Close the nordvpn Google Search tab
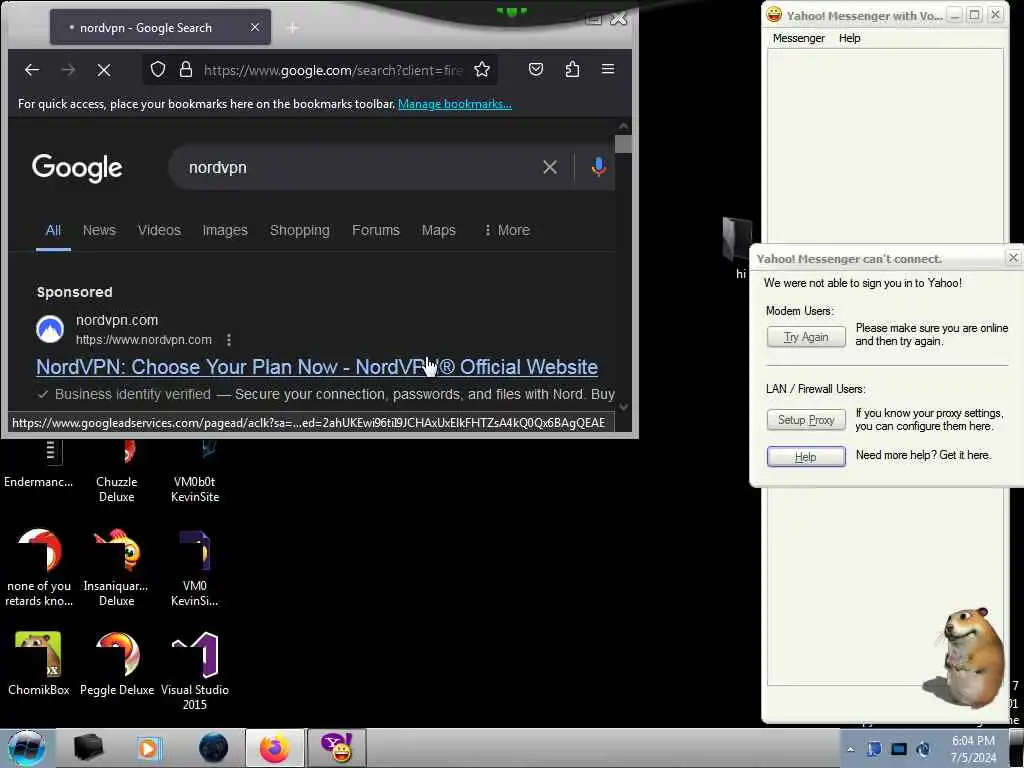This screenshot has height=768, width=1024. click(x=255, y=27)
